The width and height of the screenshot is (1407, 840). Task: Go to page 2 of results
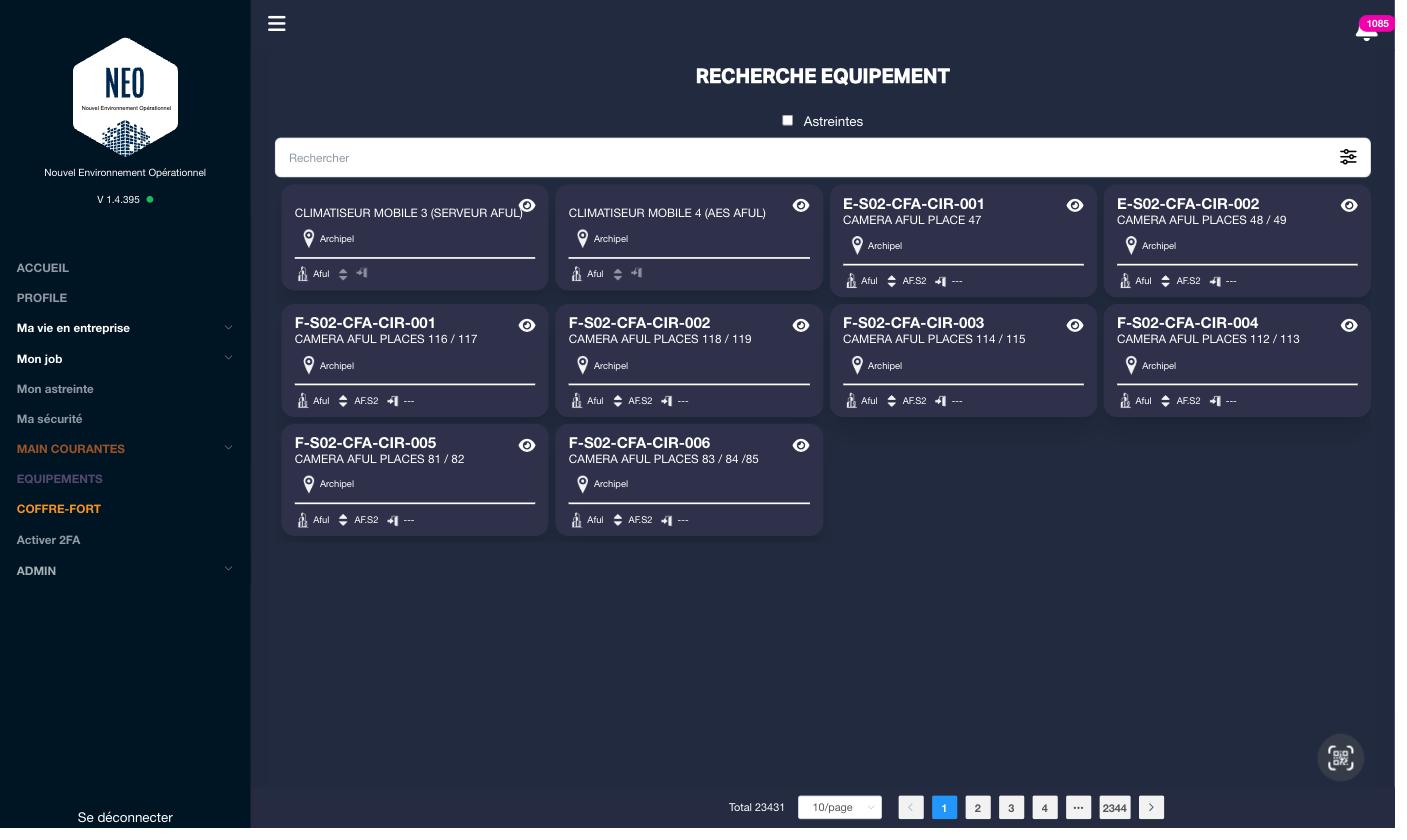pos(978,808)
